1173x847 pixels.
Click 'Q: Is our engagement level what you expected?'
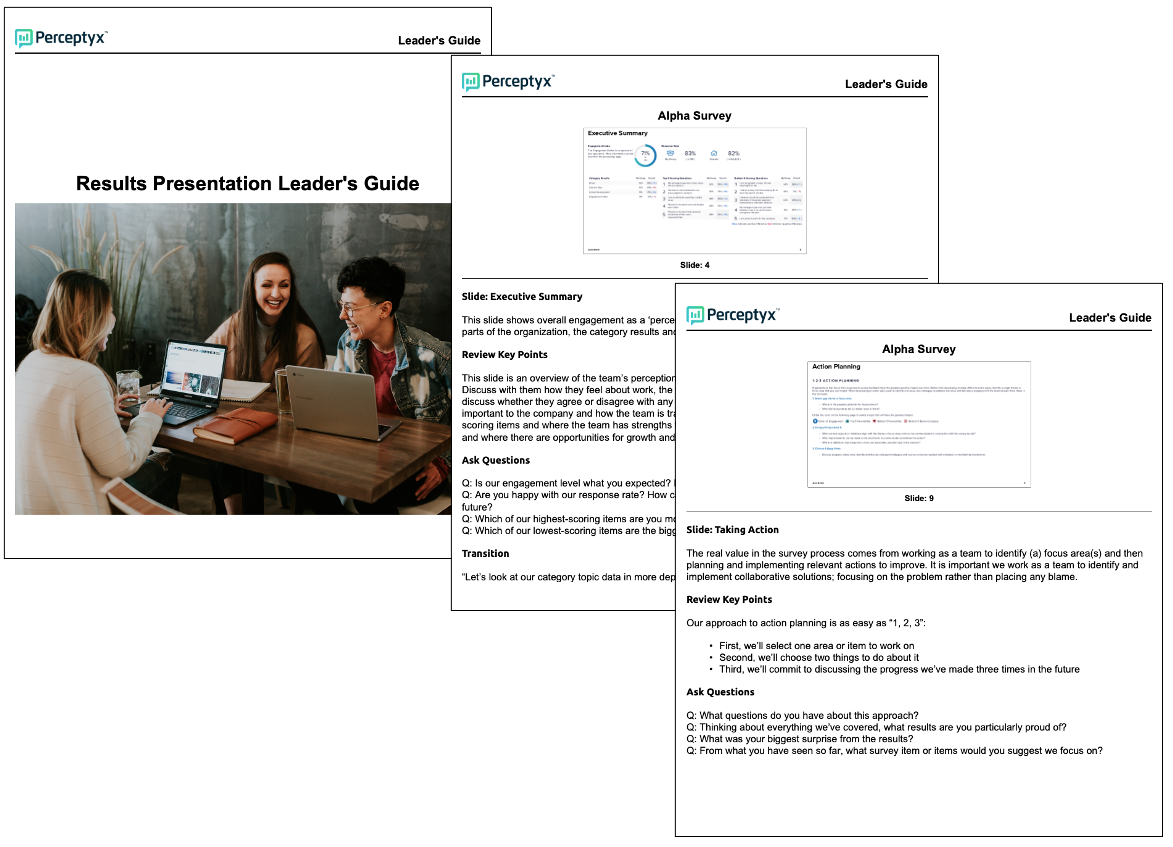[x=566, y=483]
